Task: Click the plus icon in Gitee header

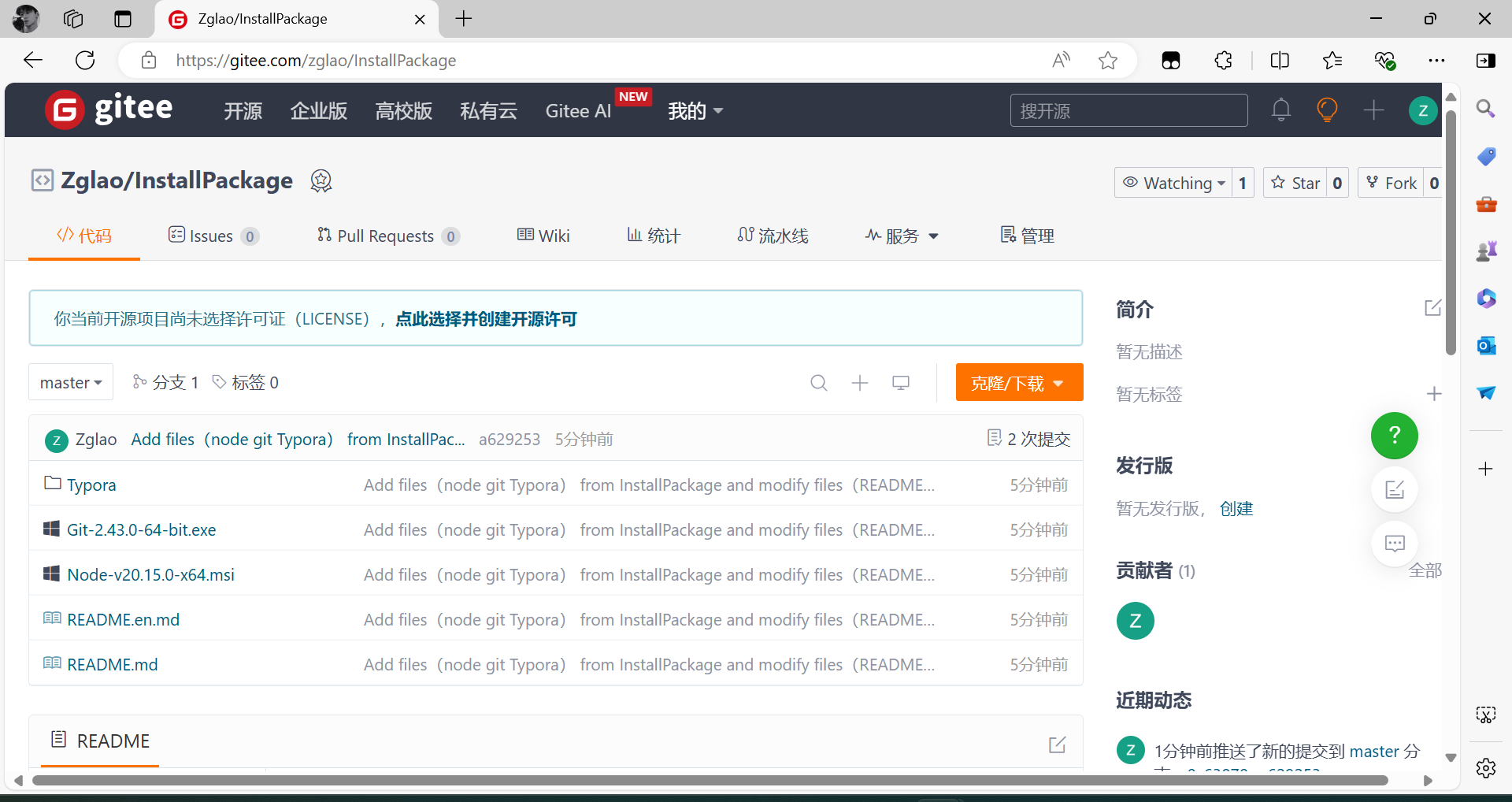Action: (1373, 110)
